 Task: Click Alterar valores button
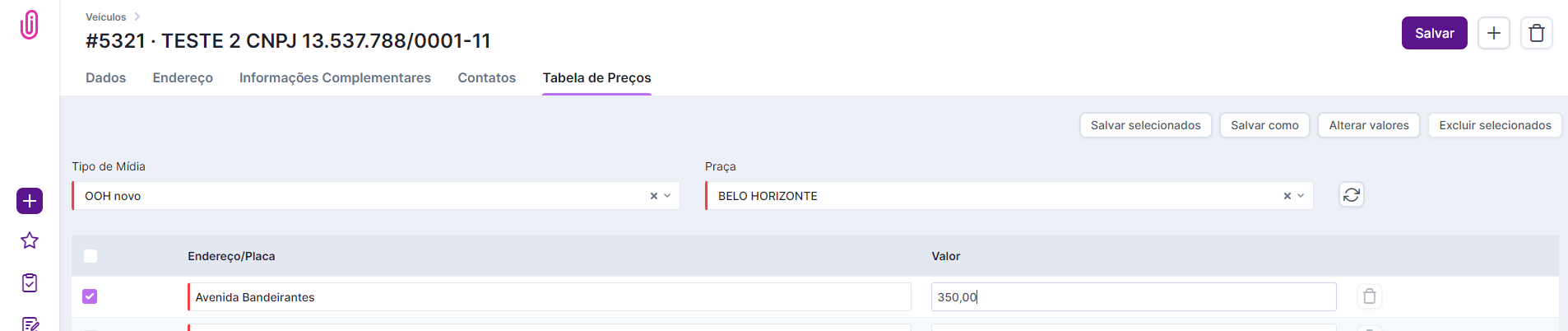(x=1368, y=125)
